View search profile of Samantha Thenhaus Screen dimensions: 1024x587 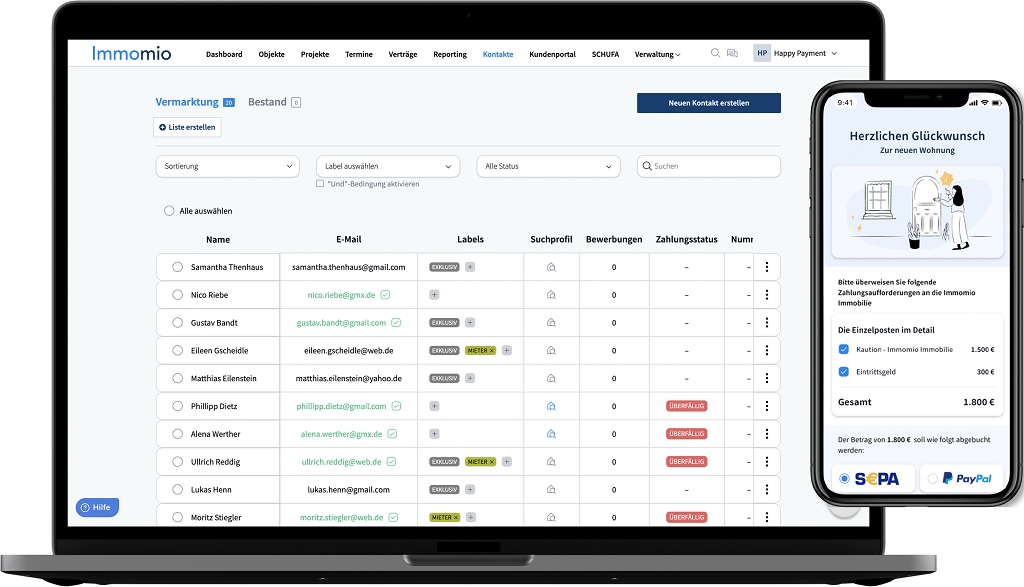pos(551,267)
